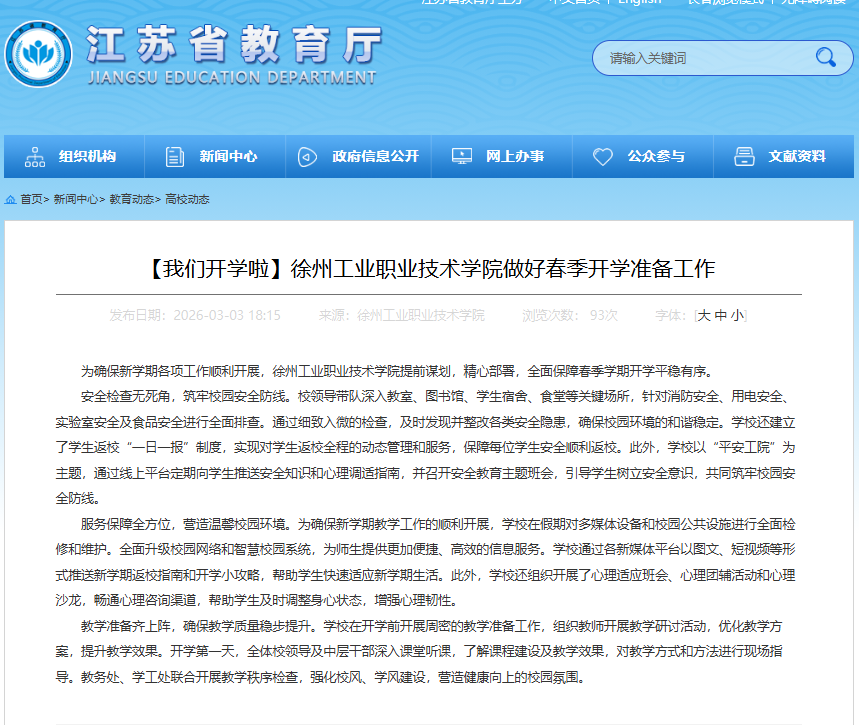Click the 组织机构 hierarchy icon
Image resolution: width=859 pixels, height=725 pixels.
(36, 157)
